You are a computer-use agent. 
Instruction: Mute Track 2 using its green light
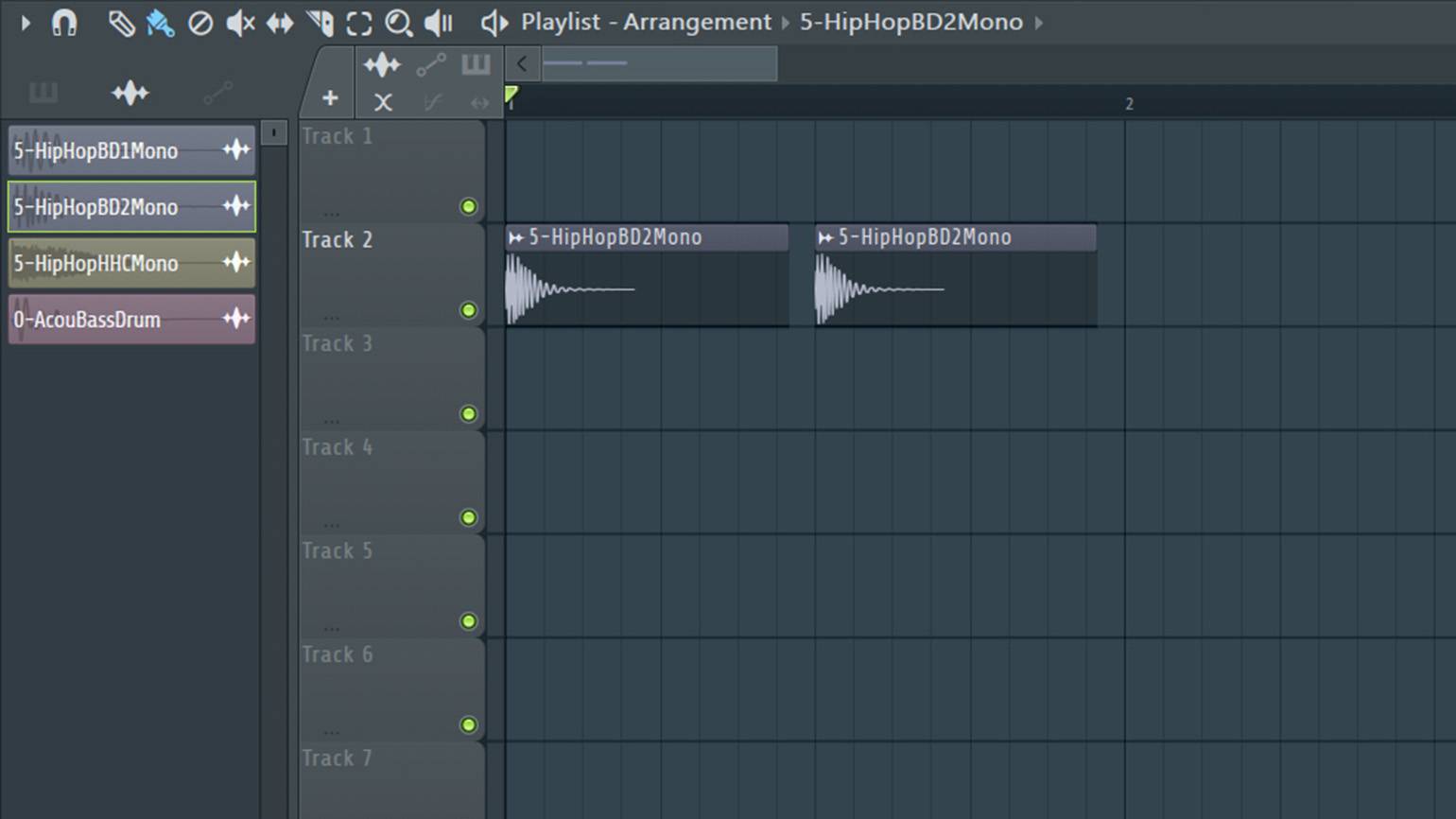tap(468, 310)
